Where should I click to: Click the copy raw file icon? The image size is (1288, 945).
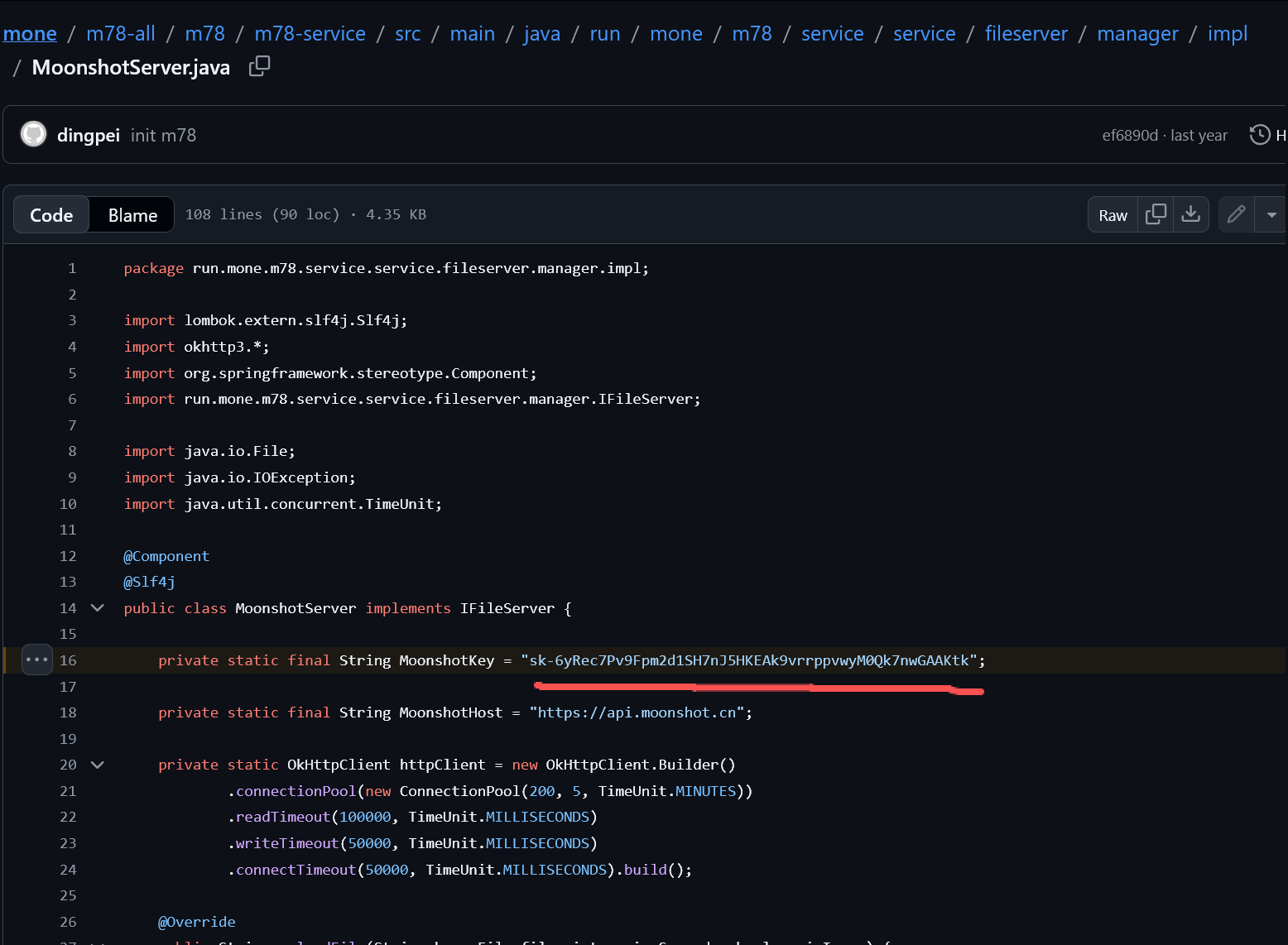(x=1156, y=214)
